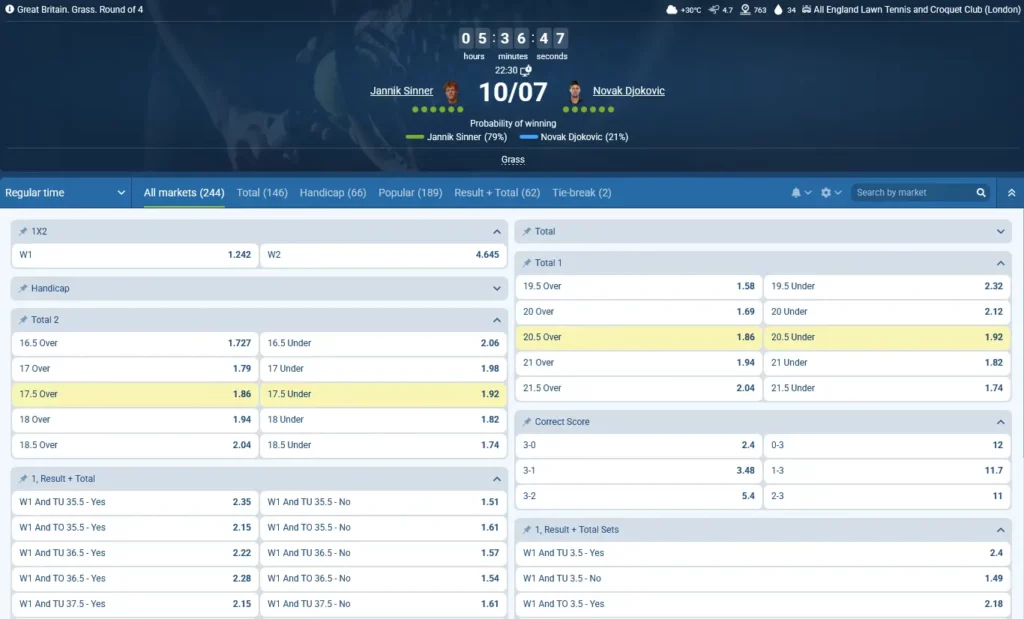Click the broadcast icon next to 22:30
Image resolution: width=1024 pixels, height=619 pixels.
coord(526,71)
